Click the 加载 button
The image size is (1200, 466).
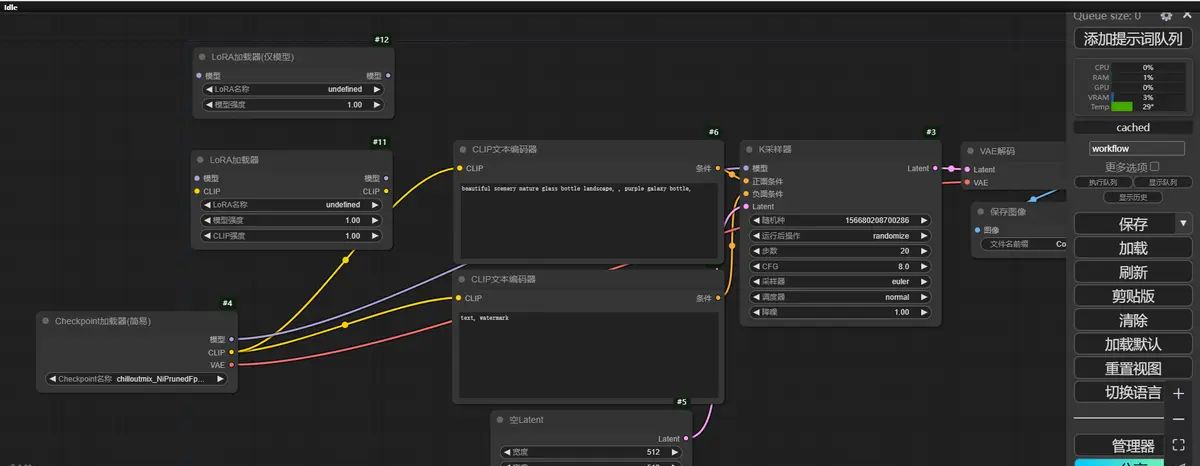[1133, 248]
